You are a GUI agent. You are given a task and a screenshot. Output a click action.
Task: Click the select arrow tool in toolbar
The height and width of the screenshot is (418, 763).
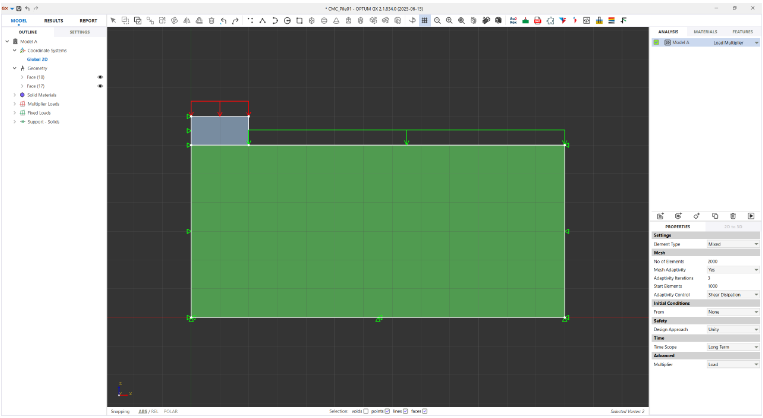(113, 20)
